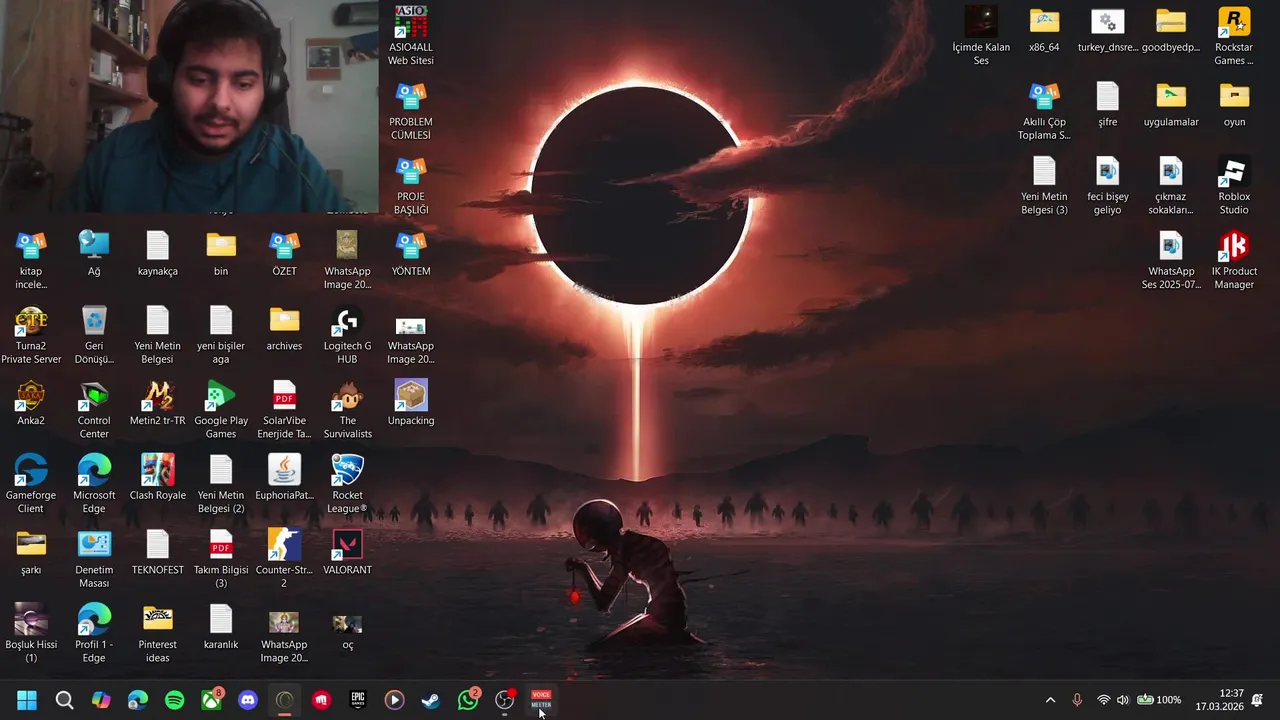Open the volume control in tray
Screen dimensions: 1280x720
coord(1123,700)
